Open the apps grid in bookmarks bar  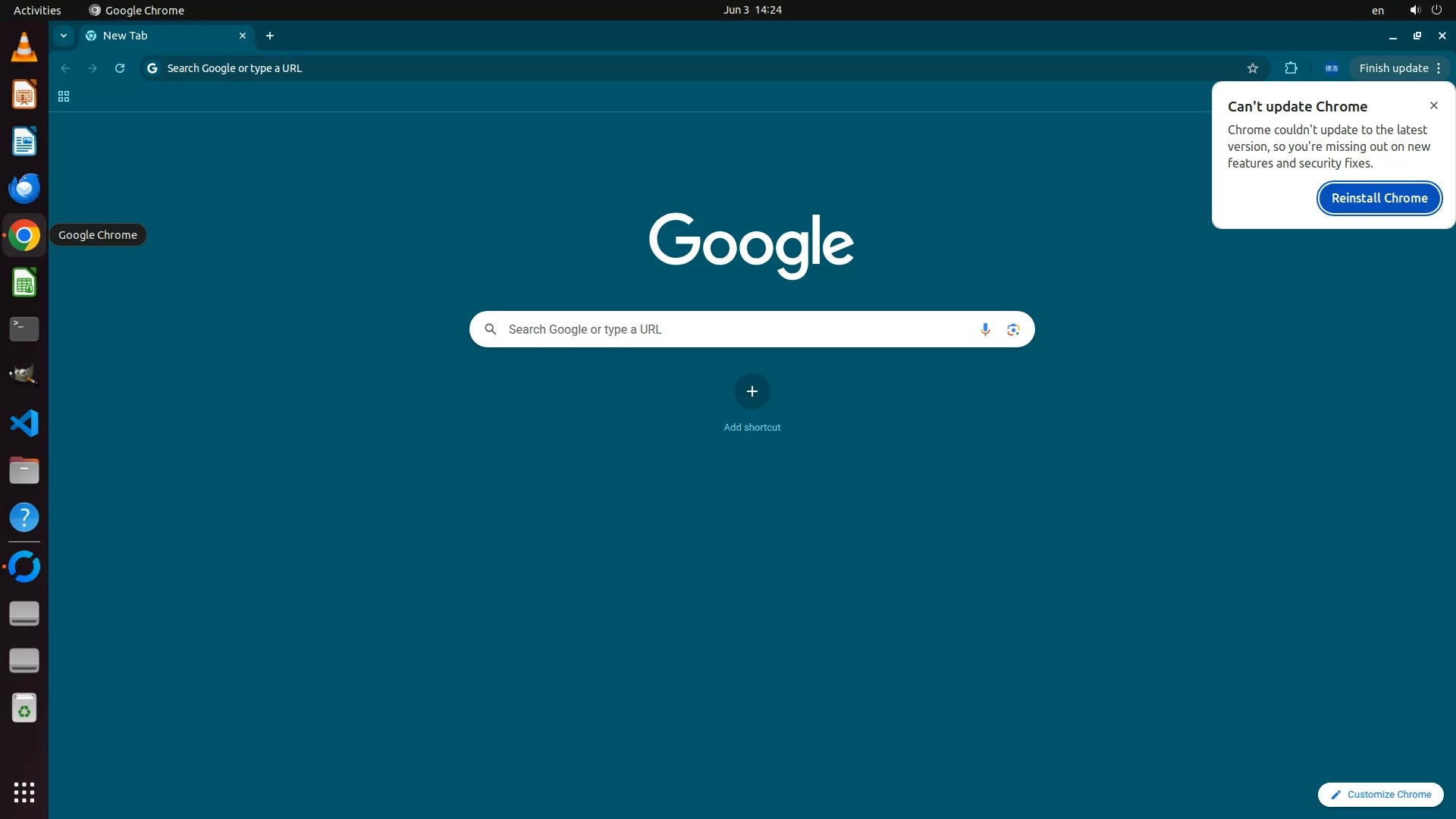(64, 96)
